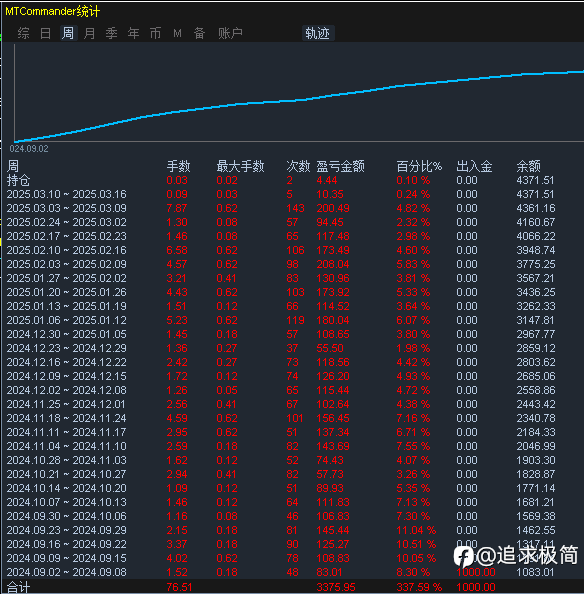584x594 pixels.
Task: Select week row 2025.02.24 ~ 2025.03.02
Action: click(x=292, y=222)
